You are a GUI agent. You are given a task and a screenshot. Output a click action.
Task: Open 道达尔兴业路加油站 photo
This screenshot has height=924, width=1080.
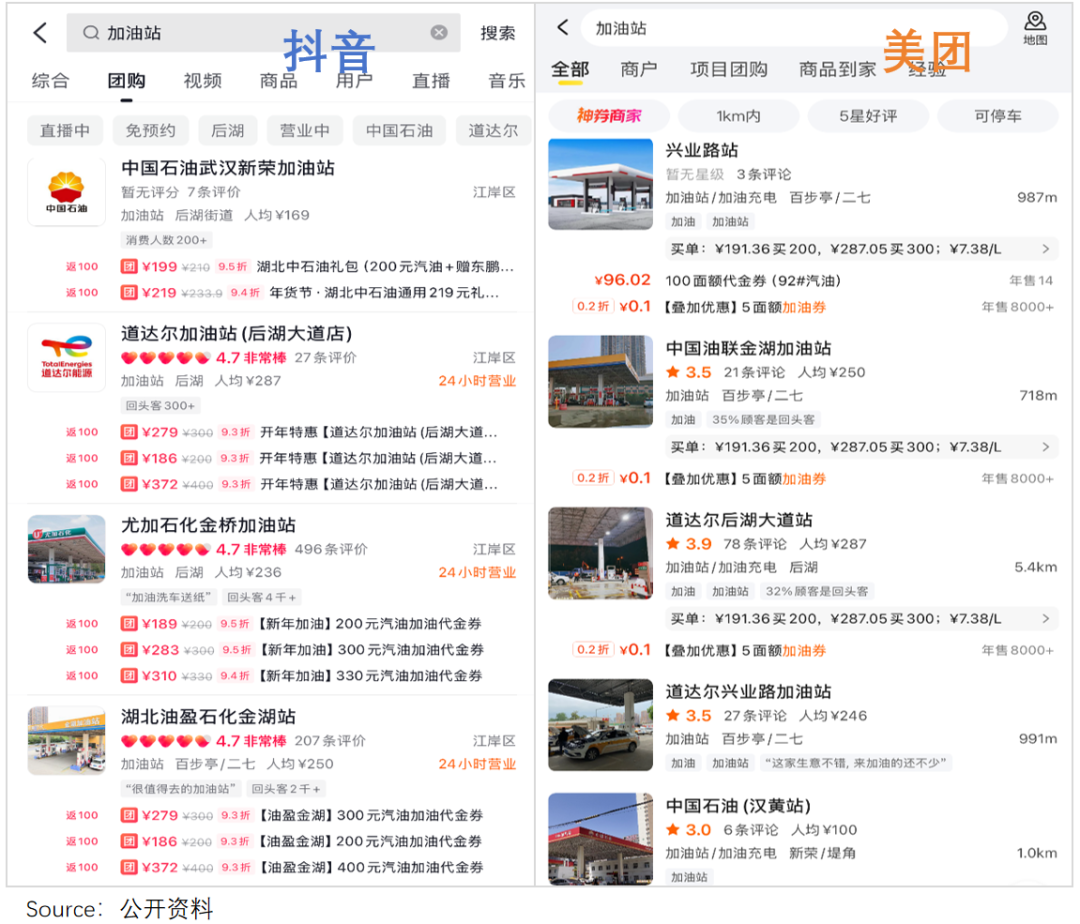pos(601,724)
